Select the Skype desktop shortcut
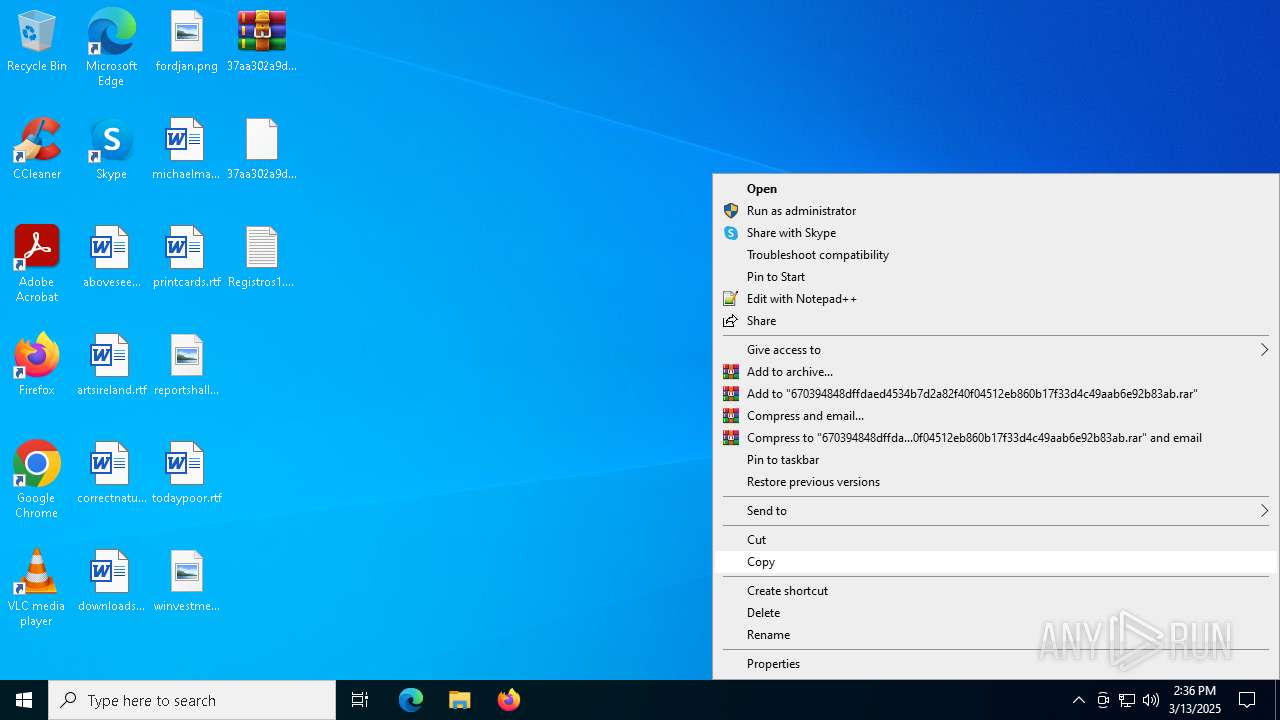Image resolution: width=1280 pixels, height=720 pixels. click(111, 150)
